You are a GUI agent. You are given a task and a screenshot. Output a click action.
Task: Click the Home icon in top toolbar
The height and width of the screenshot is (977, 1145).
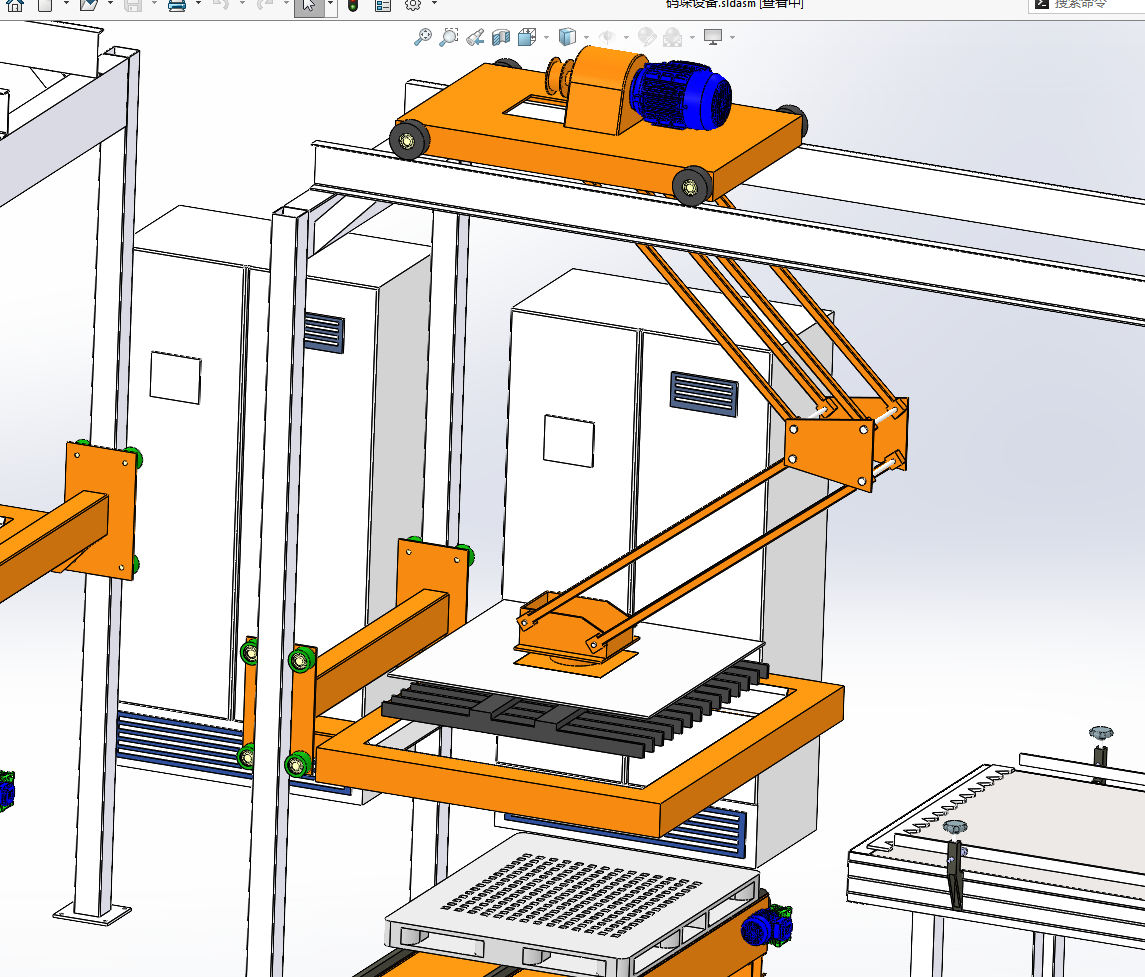coord(15,4)
